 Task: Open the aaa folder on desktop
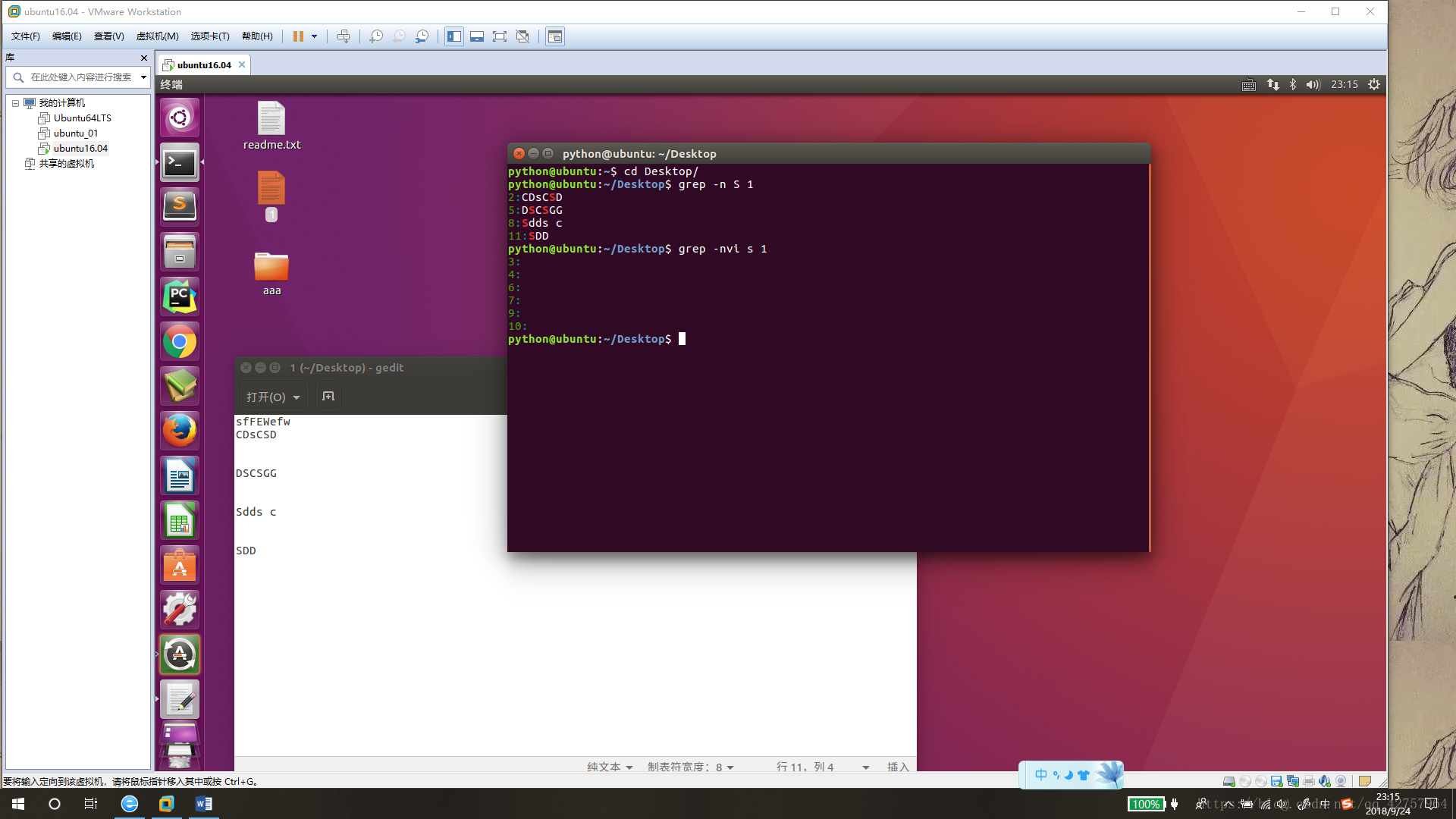pyautogui.click(x=271, y=274)
